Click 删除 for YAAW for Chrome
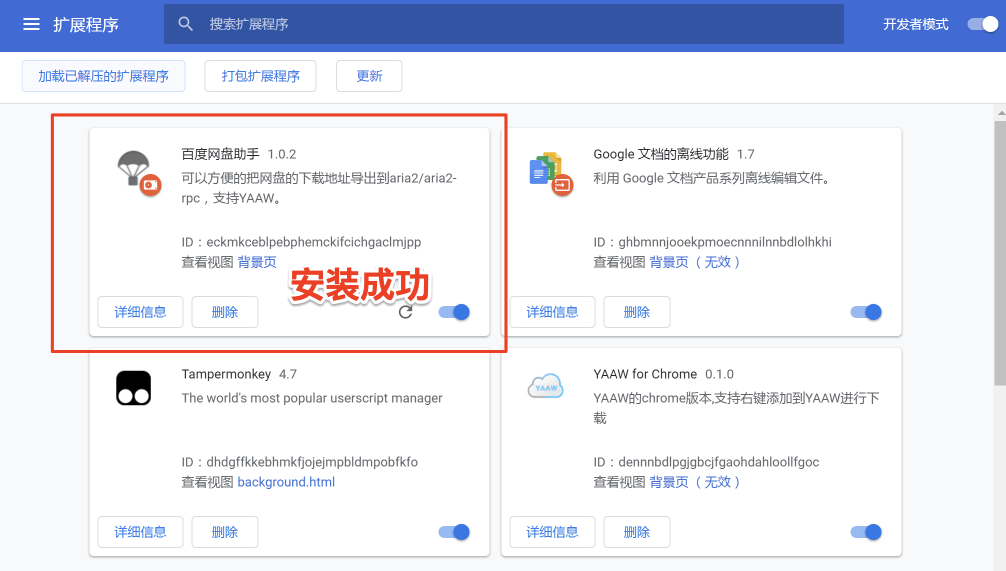Viewport: 1006px width, 571px height. click(x=636, y=533)
